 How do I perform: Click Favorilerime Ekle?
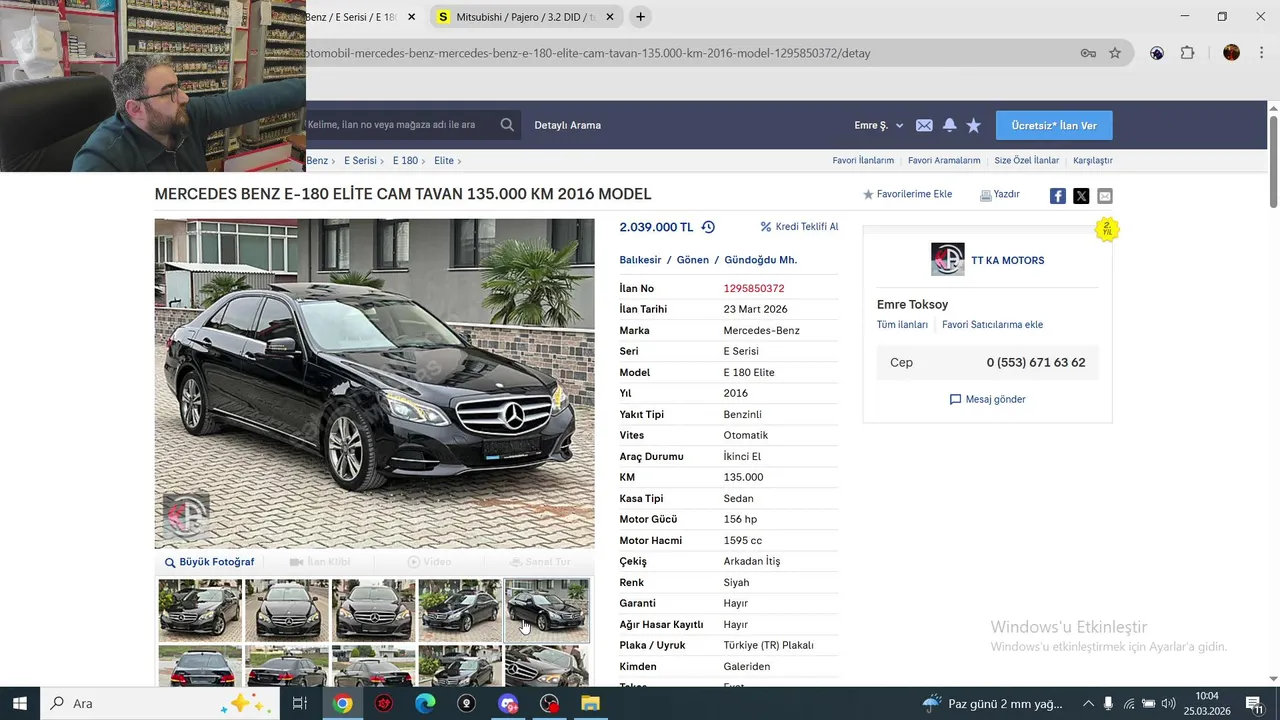(x=907, y=194)
